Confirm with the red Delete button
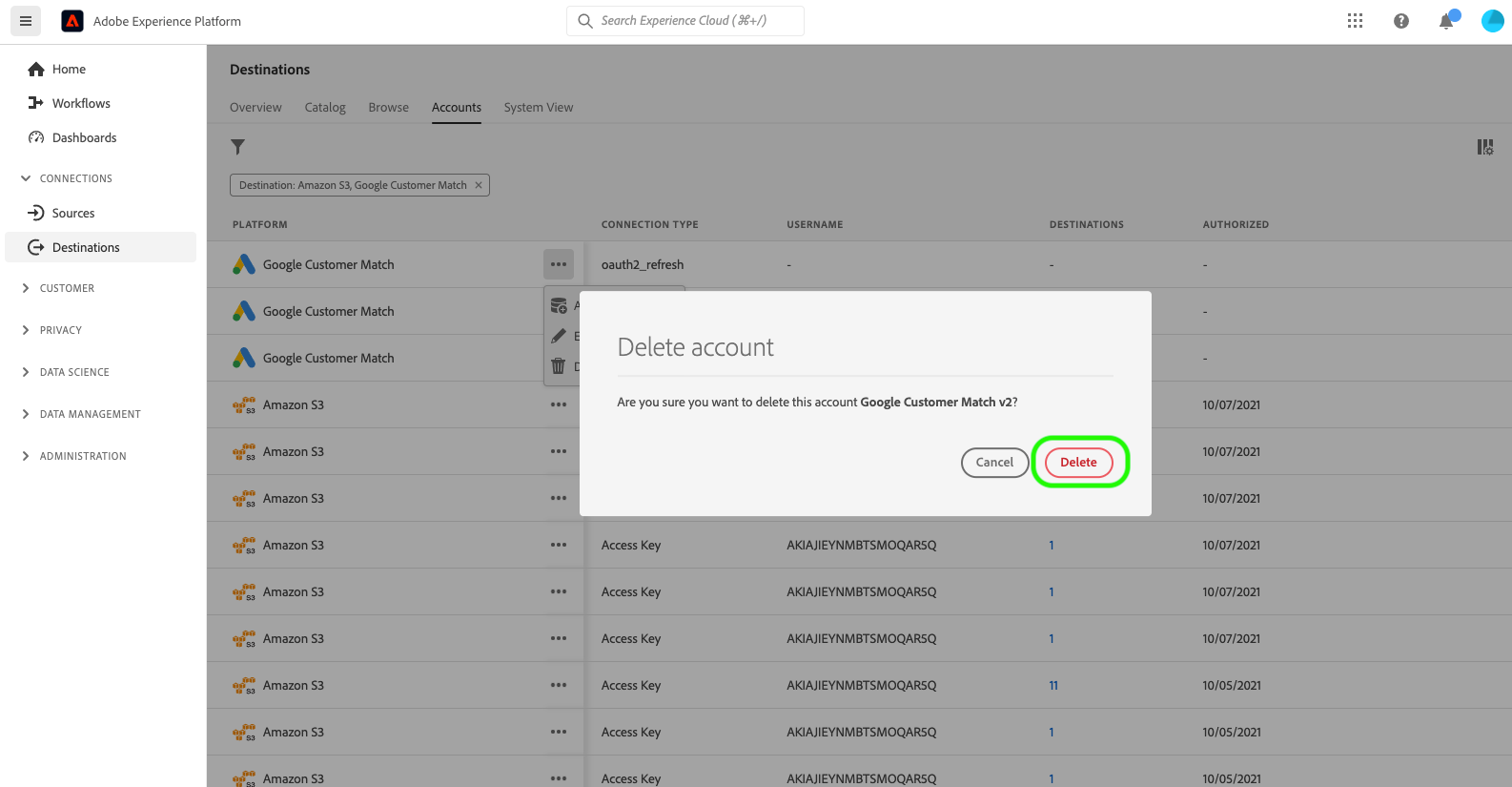 tap(1079, 463)
